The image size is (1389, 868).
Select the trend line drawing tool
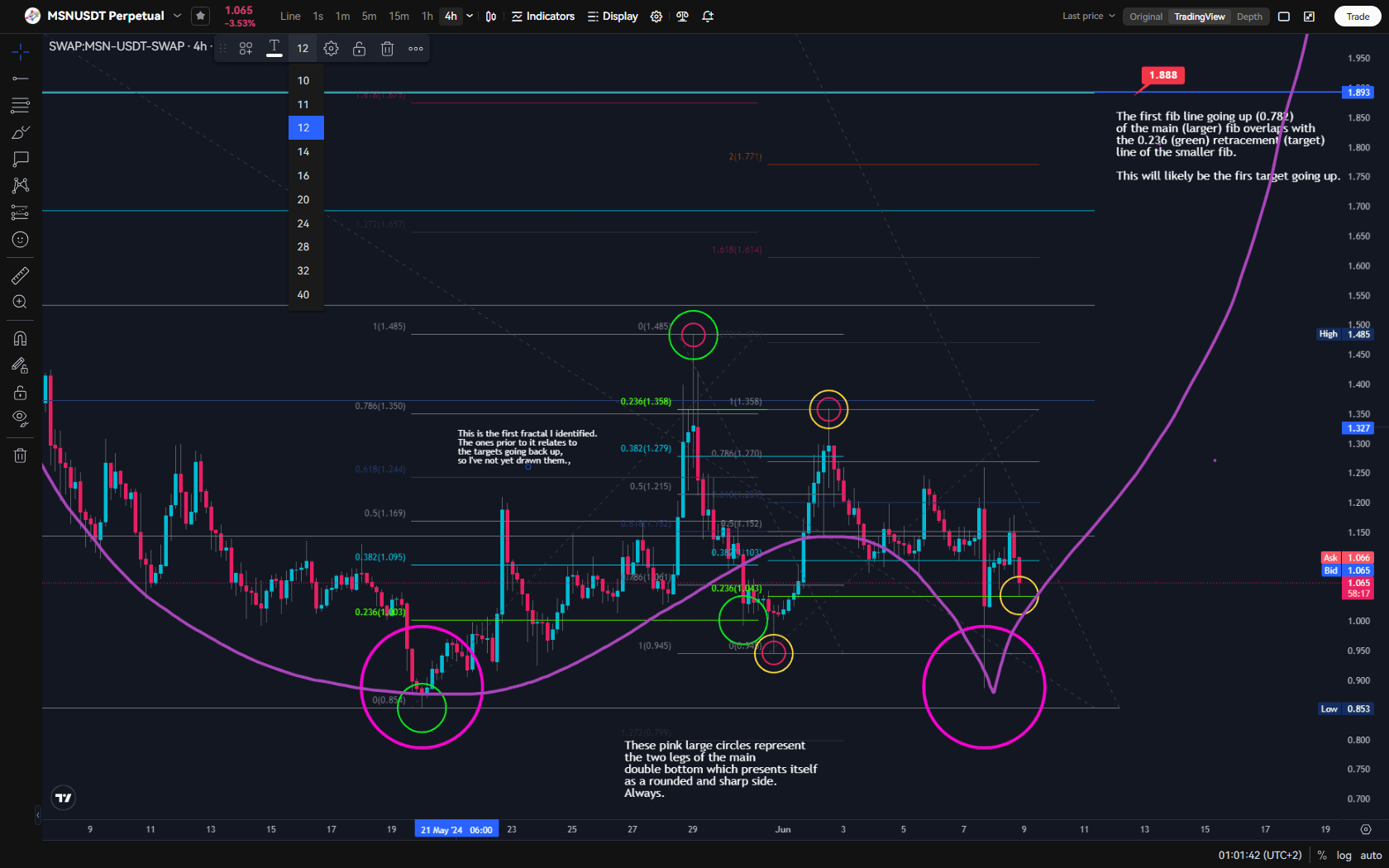(21, 79)
